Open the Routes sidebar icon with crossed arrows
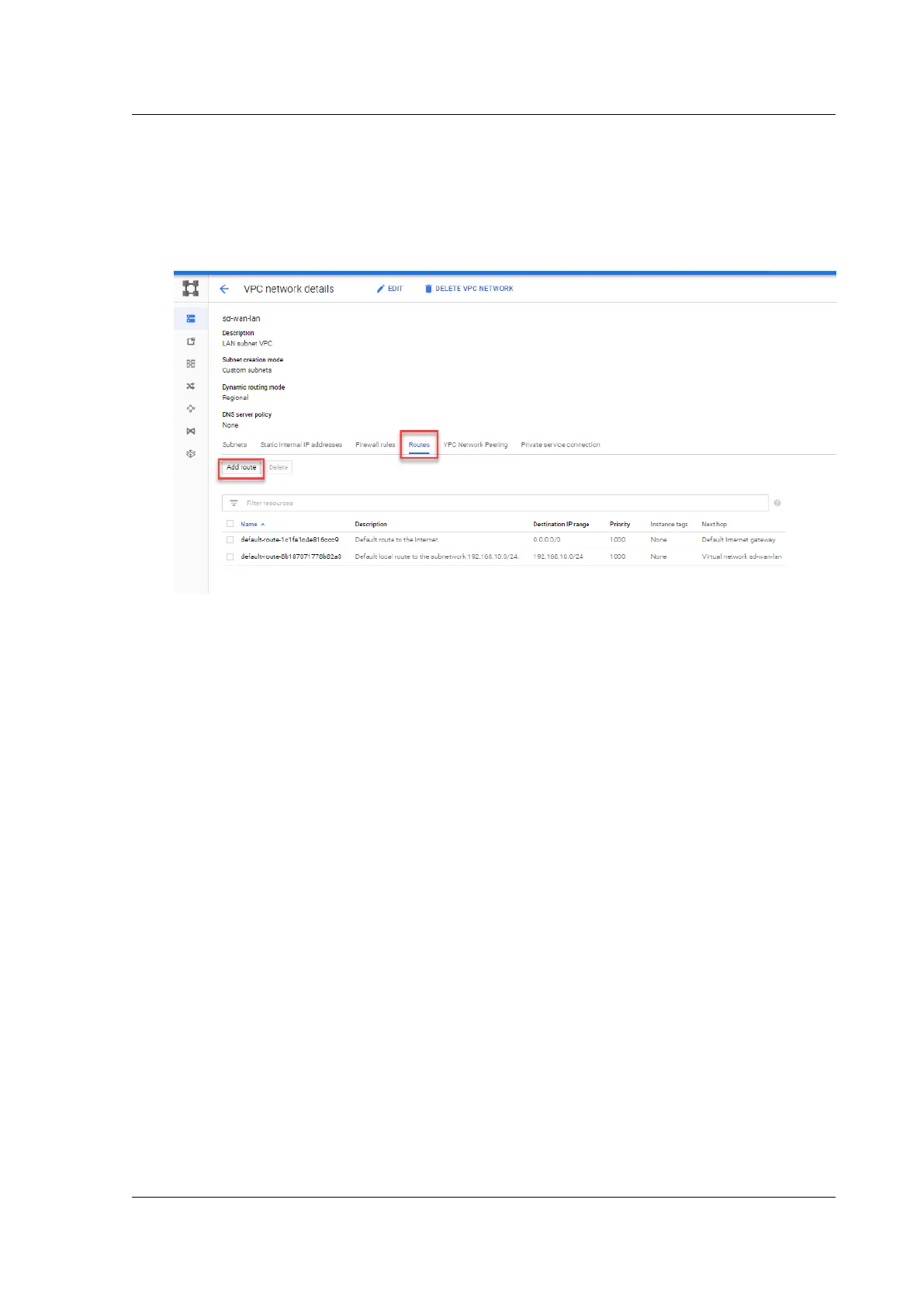 pyautogui.click(x=191, y=386)
